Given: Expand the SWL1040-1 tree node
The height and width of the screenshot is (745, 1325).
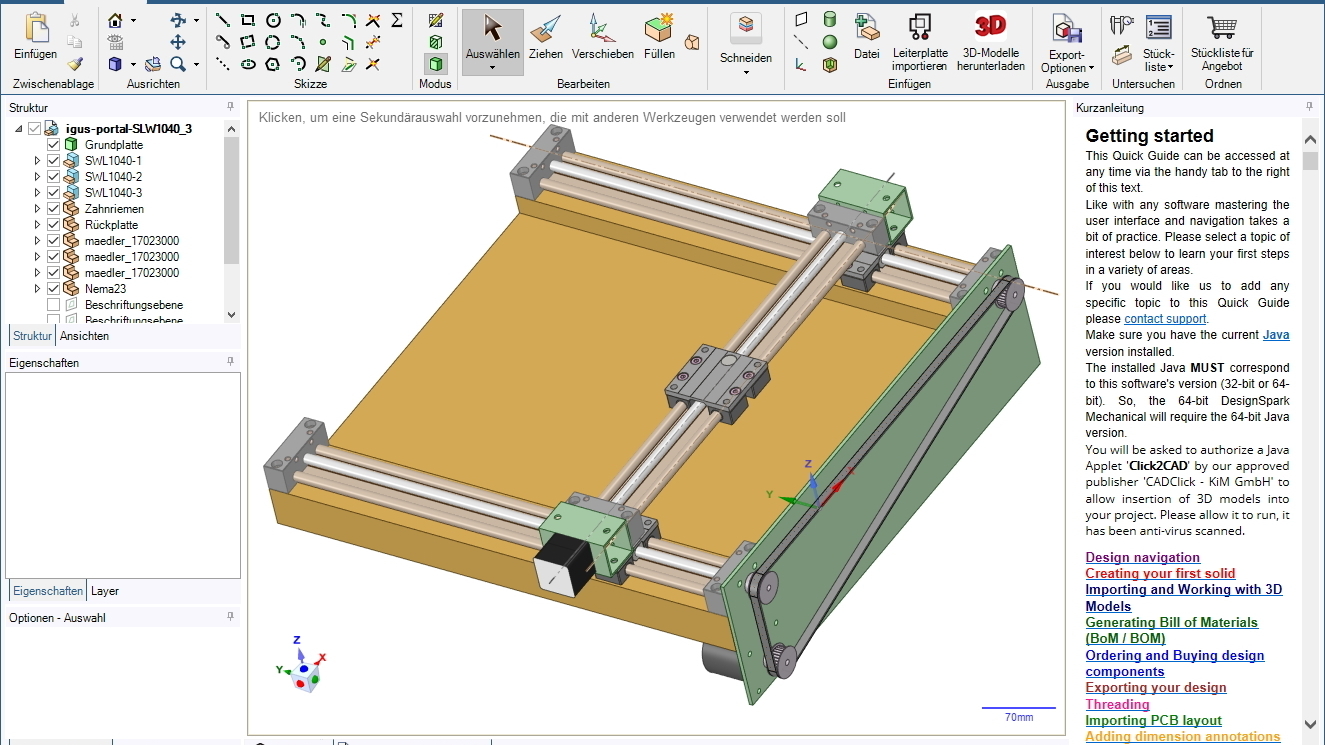Looking at the screenshot, I should (38, 161).
